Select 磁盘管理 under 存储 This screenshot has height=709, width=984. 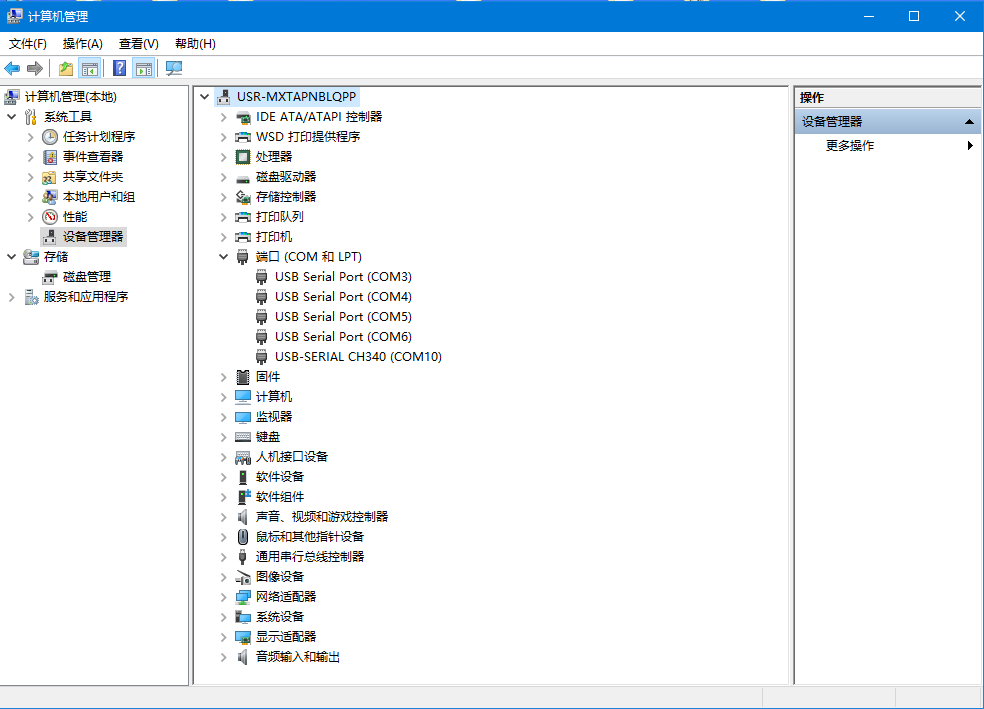tap(86, 277)
